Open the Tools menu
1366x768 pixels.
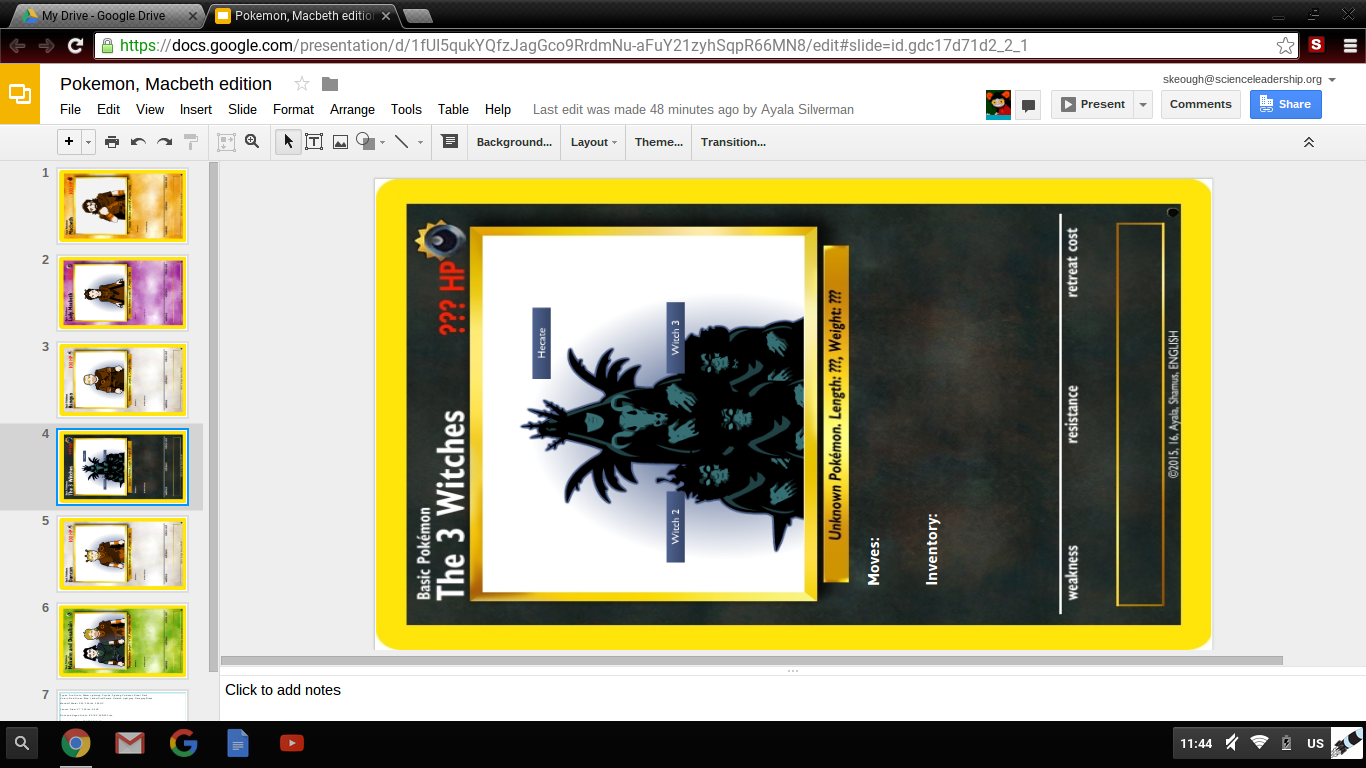tap(406, 110)
